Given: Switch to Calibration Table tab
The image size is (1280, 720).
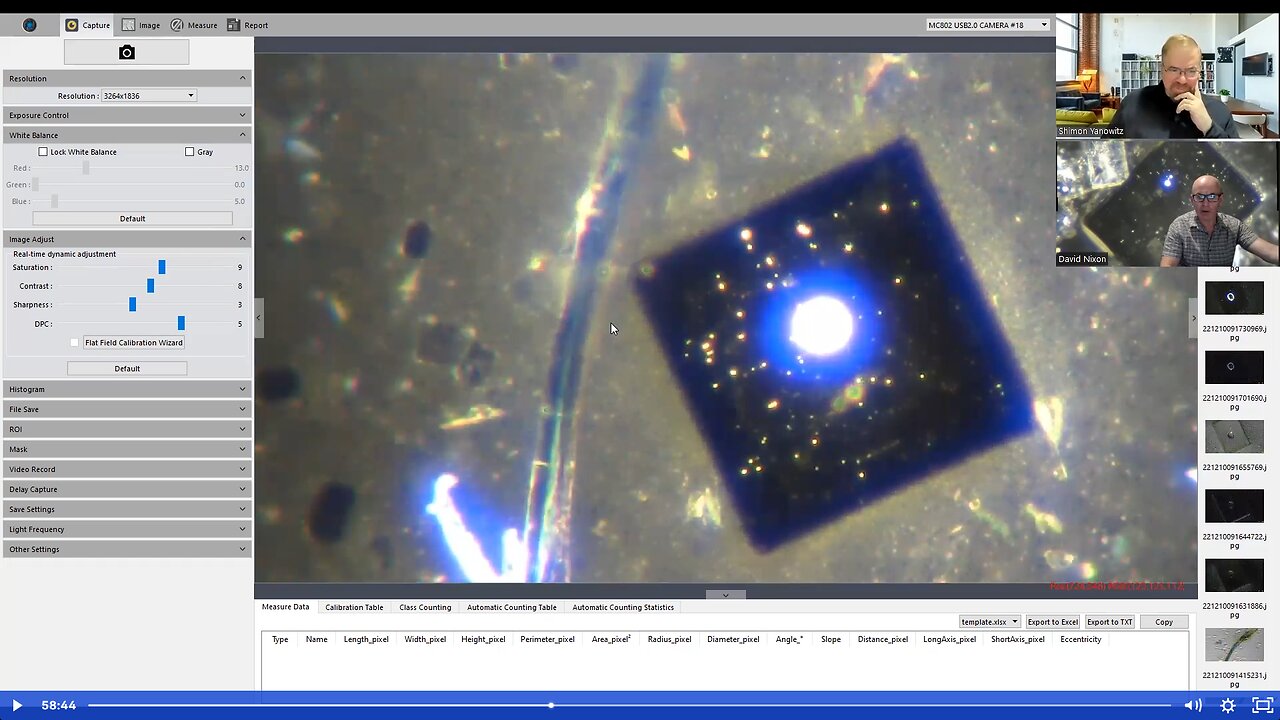Looking at the screenshot, I should (354, 607).
